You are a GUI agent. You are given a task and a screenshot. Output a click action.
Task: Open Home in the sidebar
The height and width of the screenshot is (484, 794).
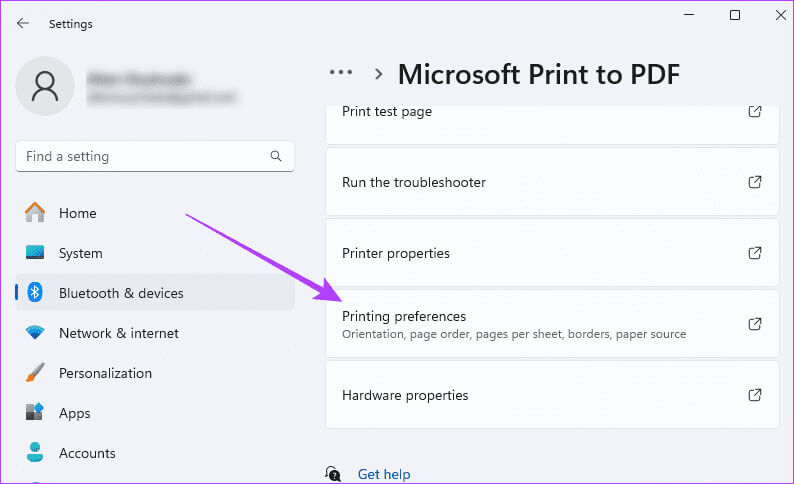[155, 213]
